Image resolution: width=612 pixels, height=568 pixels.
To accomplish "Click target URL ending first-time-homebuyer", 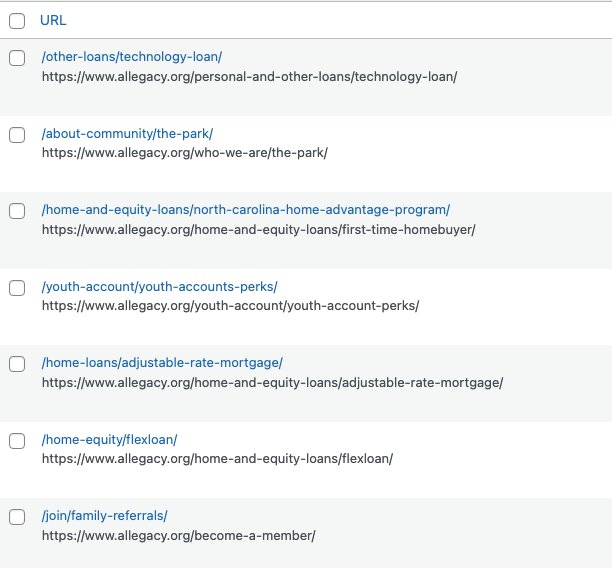I will tap(258, 229).
